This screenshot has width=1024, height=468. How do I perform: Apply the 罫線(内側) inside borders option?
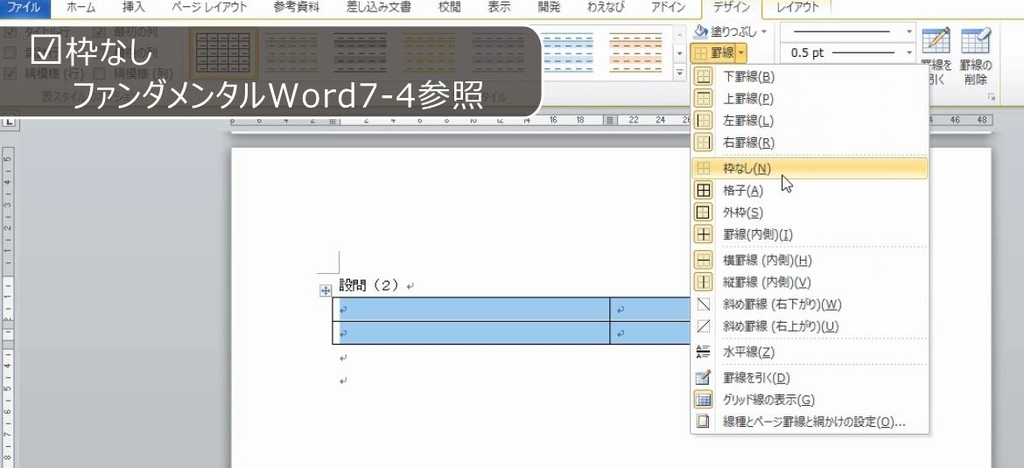809,234
